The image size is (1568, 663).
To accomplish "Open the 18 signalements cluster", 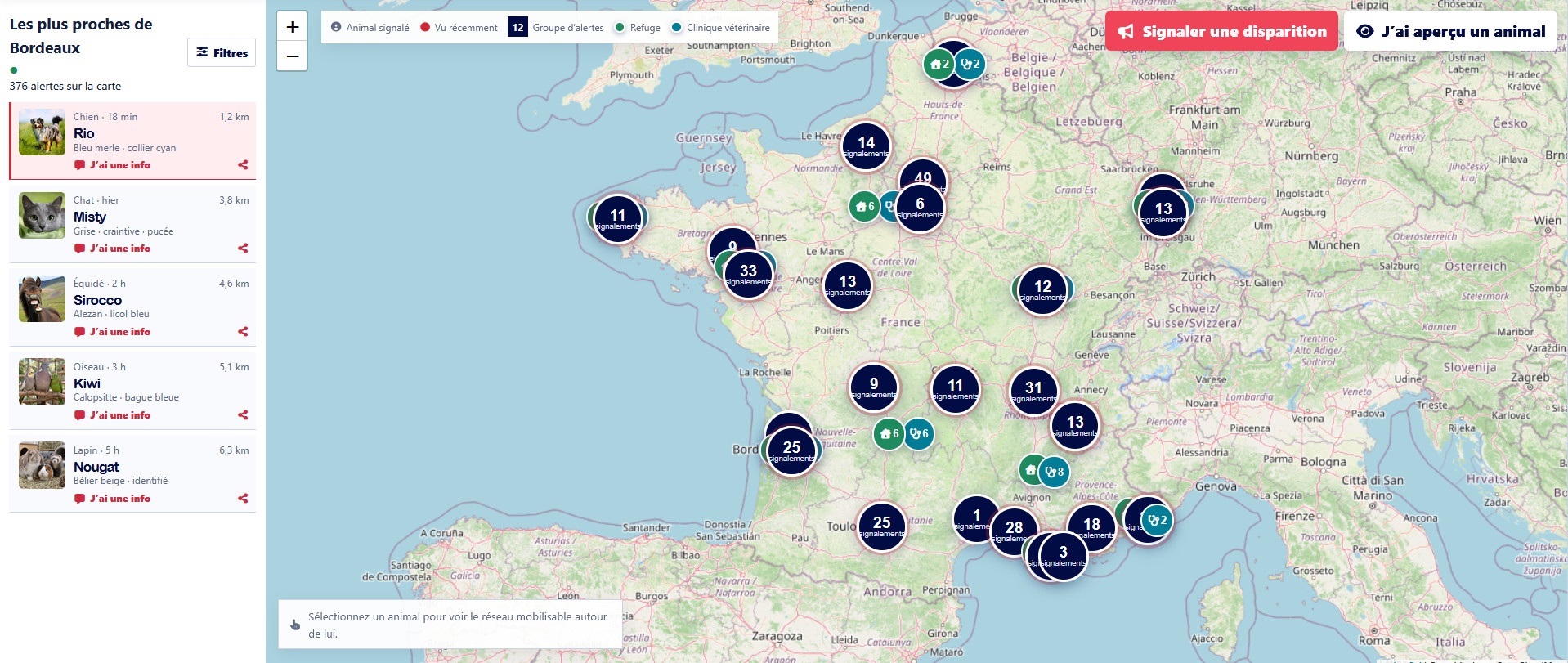I will tap(1091, 528).
